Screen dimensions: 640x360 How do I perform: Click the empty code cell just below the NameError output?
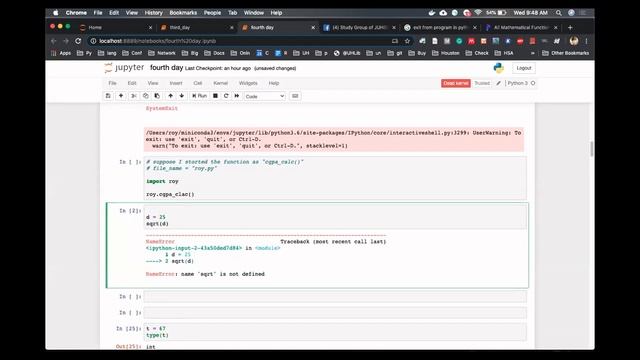coord(335,297)
